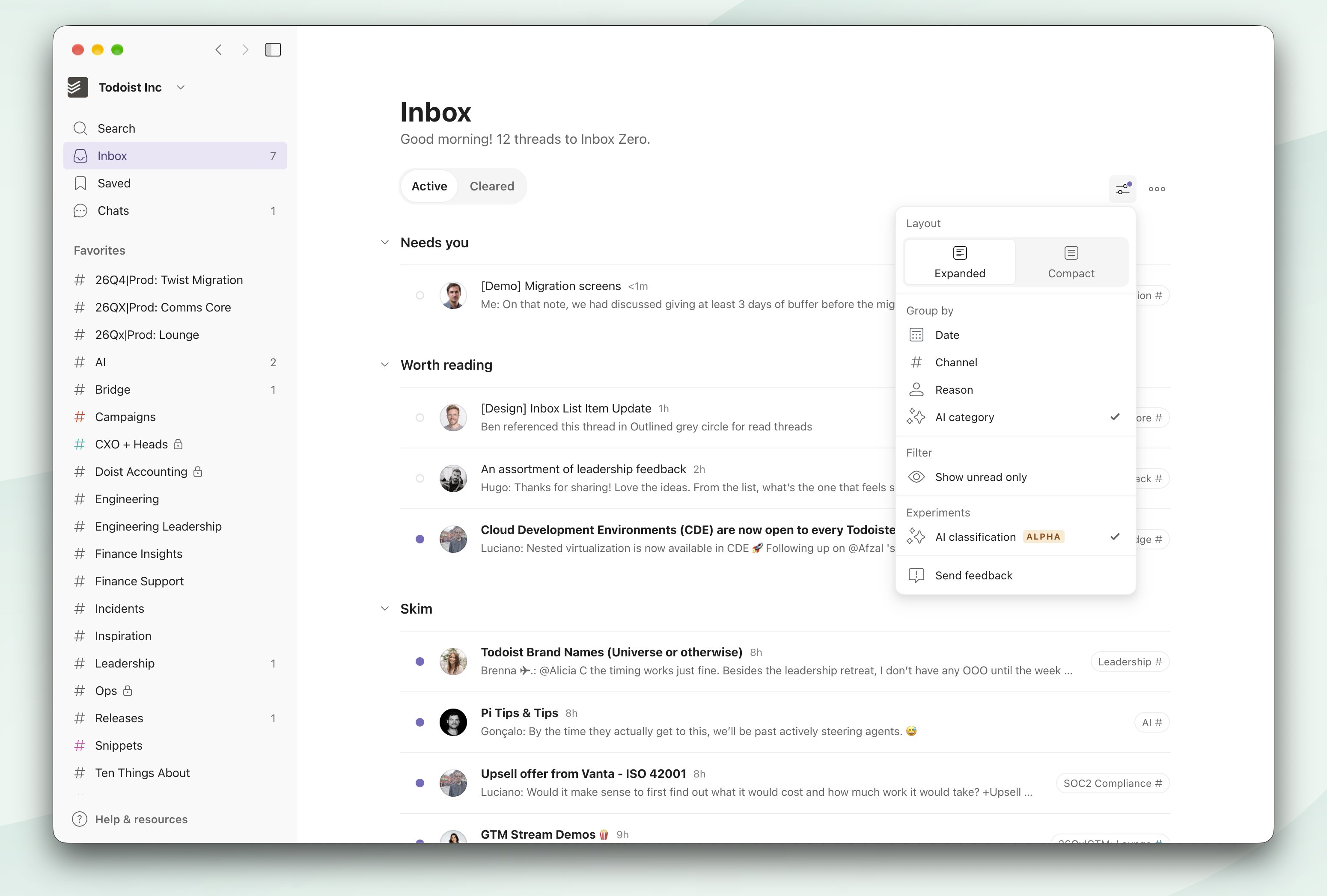Collapse the Needs you section
Image resolution: width=1327 pixels, height=896 pixels.
click(x=385, y=243)
